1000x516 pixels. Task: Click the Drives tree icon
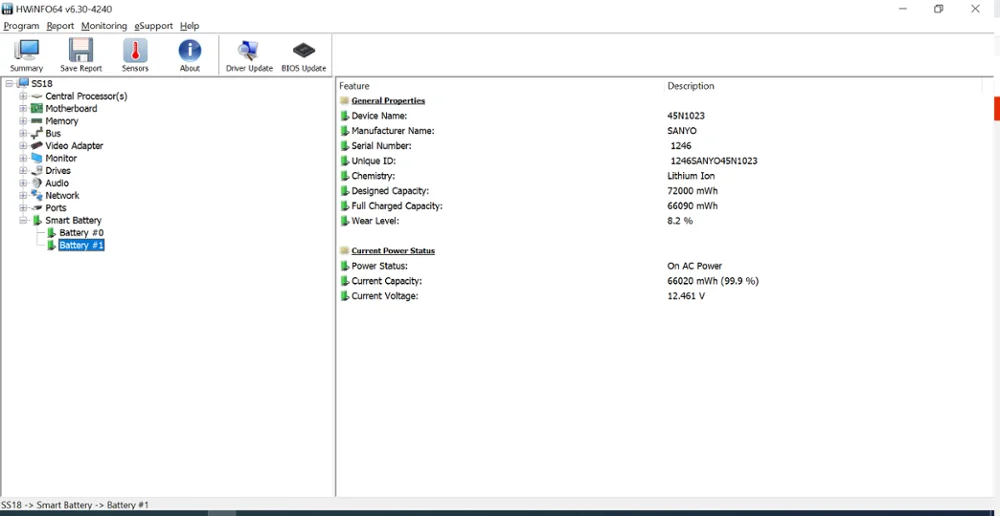point(36,170)
